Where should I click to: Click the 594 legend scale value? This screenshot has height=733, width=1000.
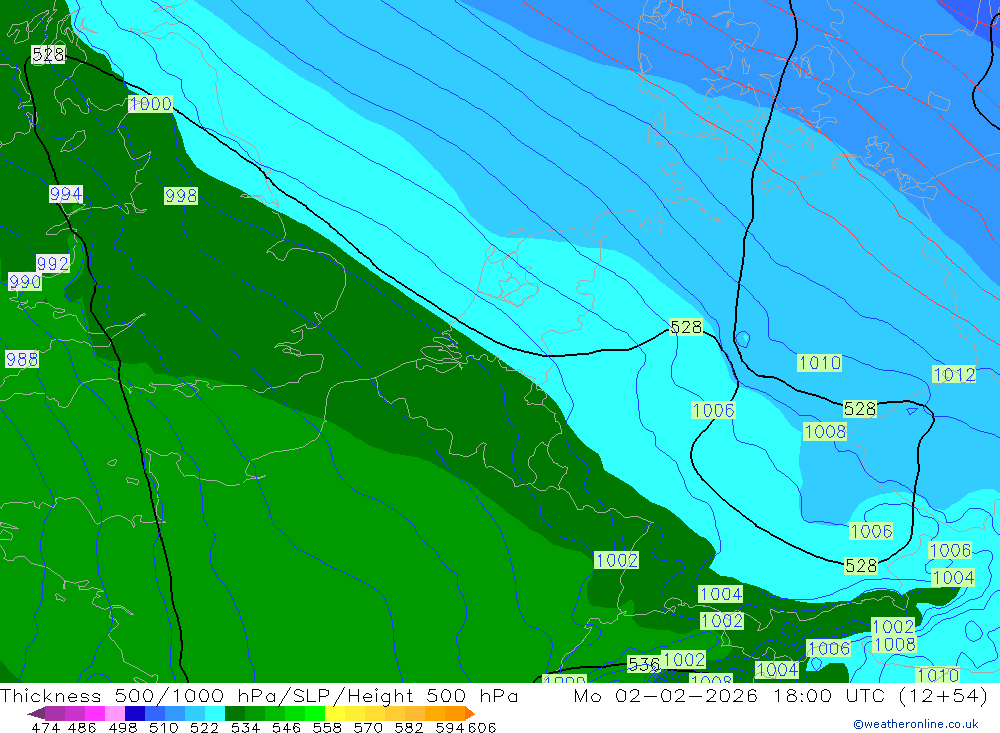tap(450, 727)
